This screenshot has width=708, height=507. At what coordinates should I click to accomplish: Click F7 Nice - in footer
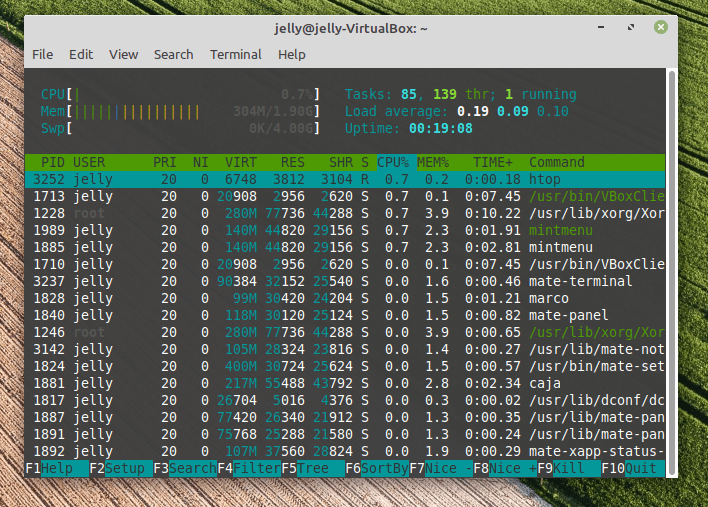(441, 468)
